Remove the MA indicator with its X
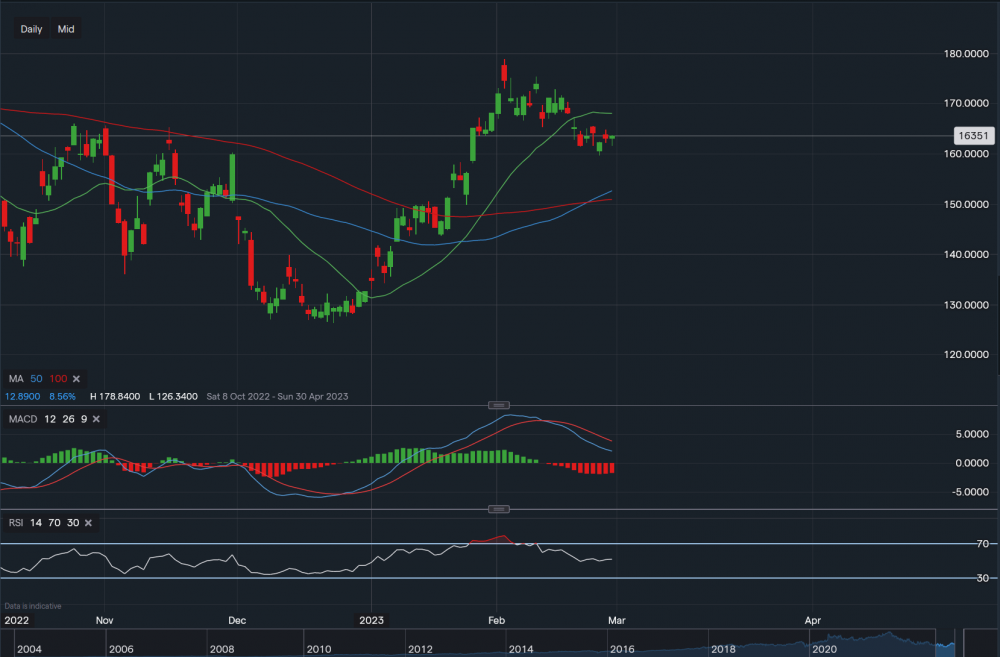This screenshot has width=1000, height=657. tap(77, 379)
